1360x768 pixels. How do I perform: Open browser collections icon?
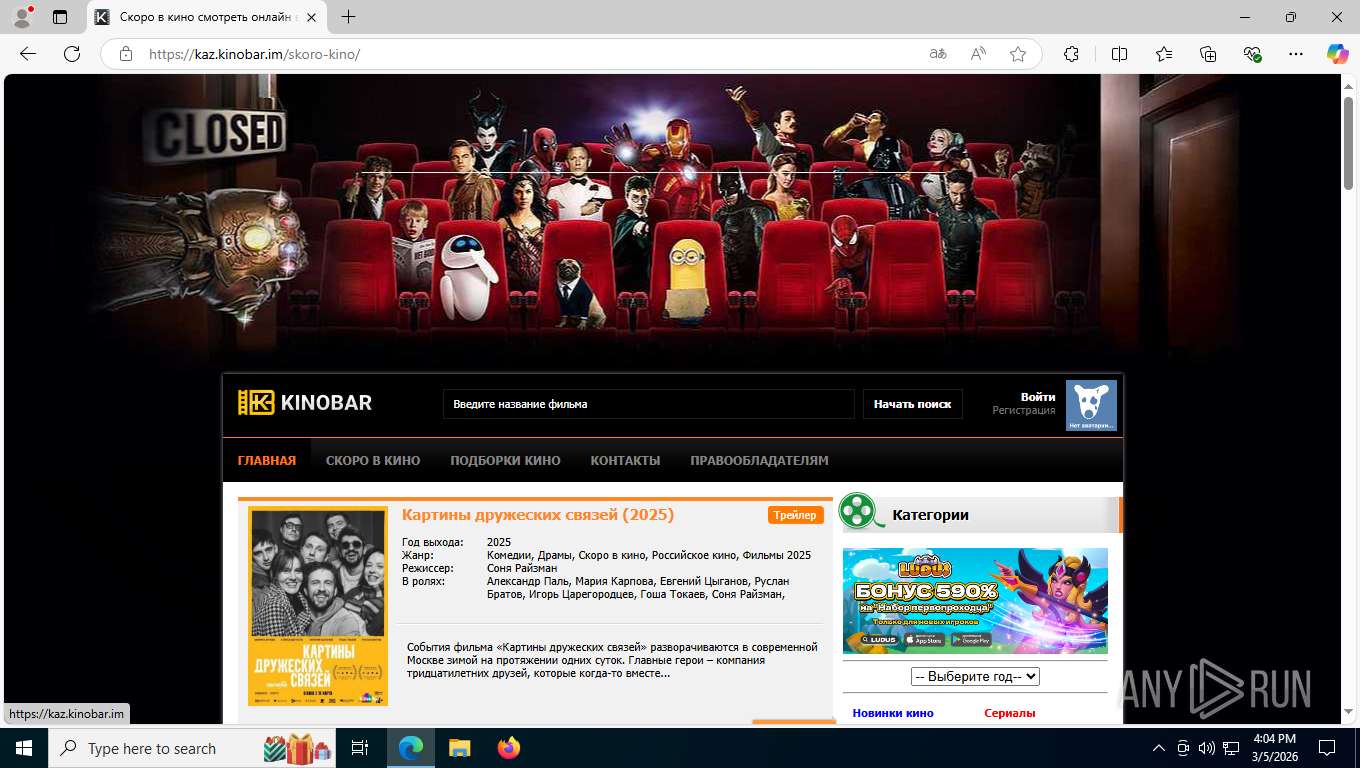pos(1208,54)
